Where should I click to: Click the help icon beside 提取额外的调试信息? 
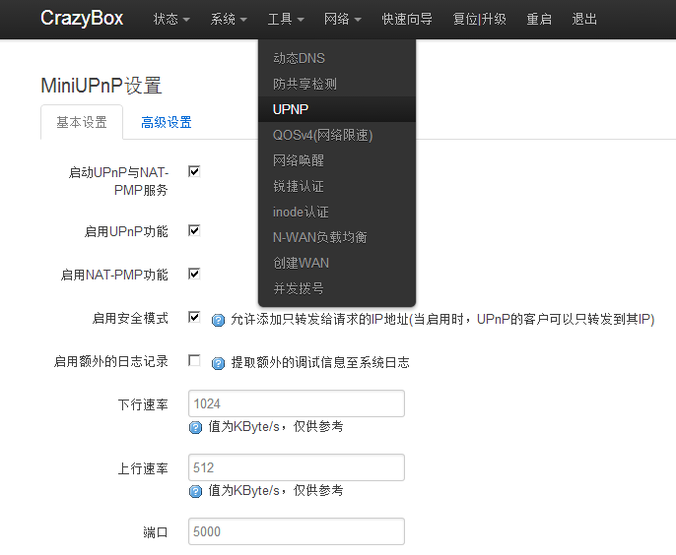[x=218, y=363]
